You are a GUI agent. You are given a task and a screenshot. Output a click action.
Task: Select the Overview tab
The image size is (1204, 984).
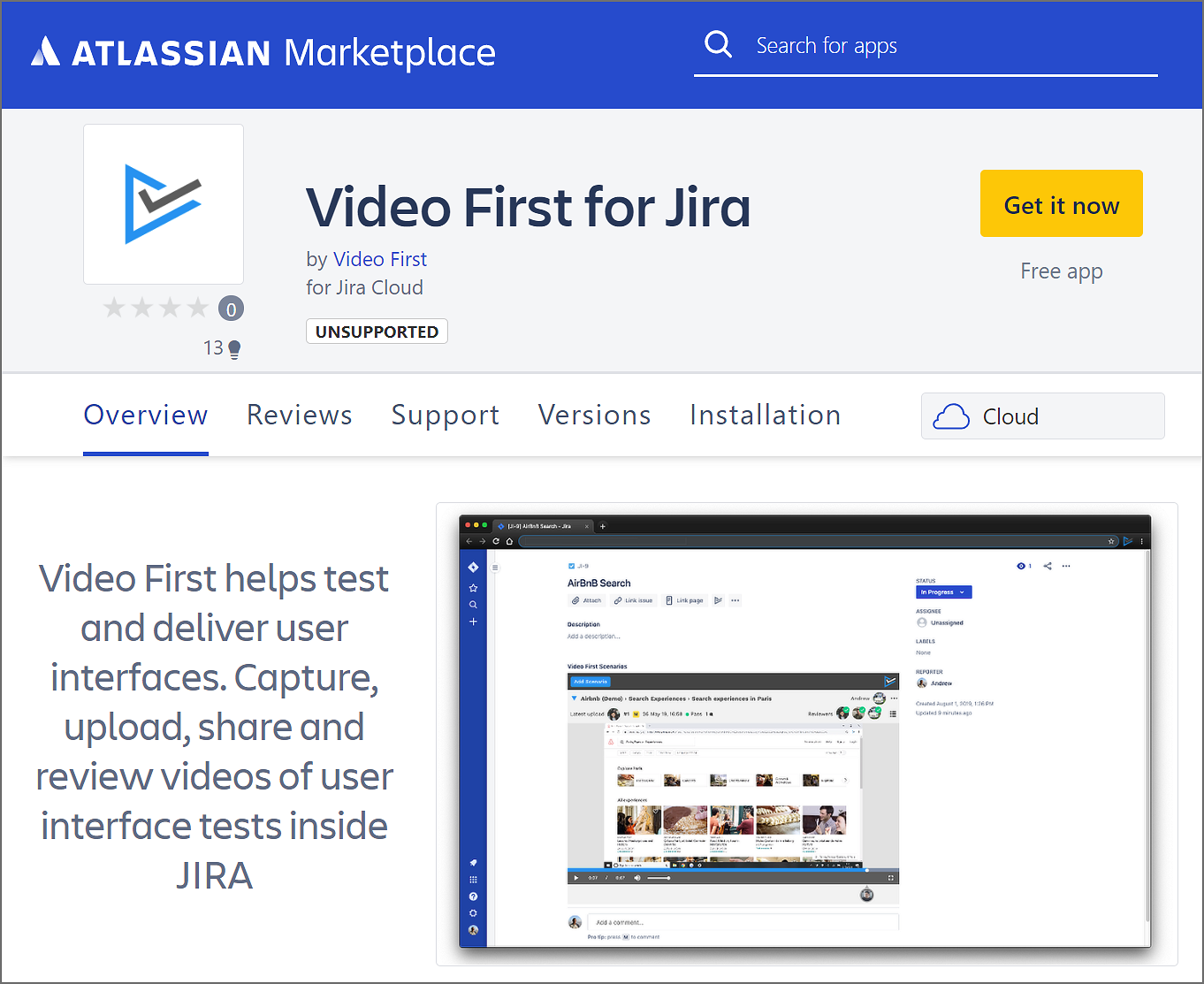pyautogui.click(x=146, y=415)
